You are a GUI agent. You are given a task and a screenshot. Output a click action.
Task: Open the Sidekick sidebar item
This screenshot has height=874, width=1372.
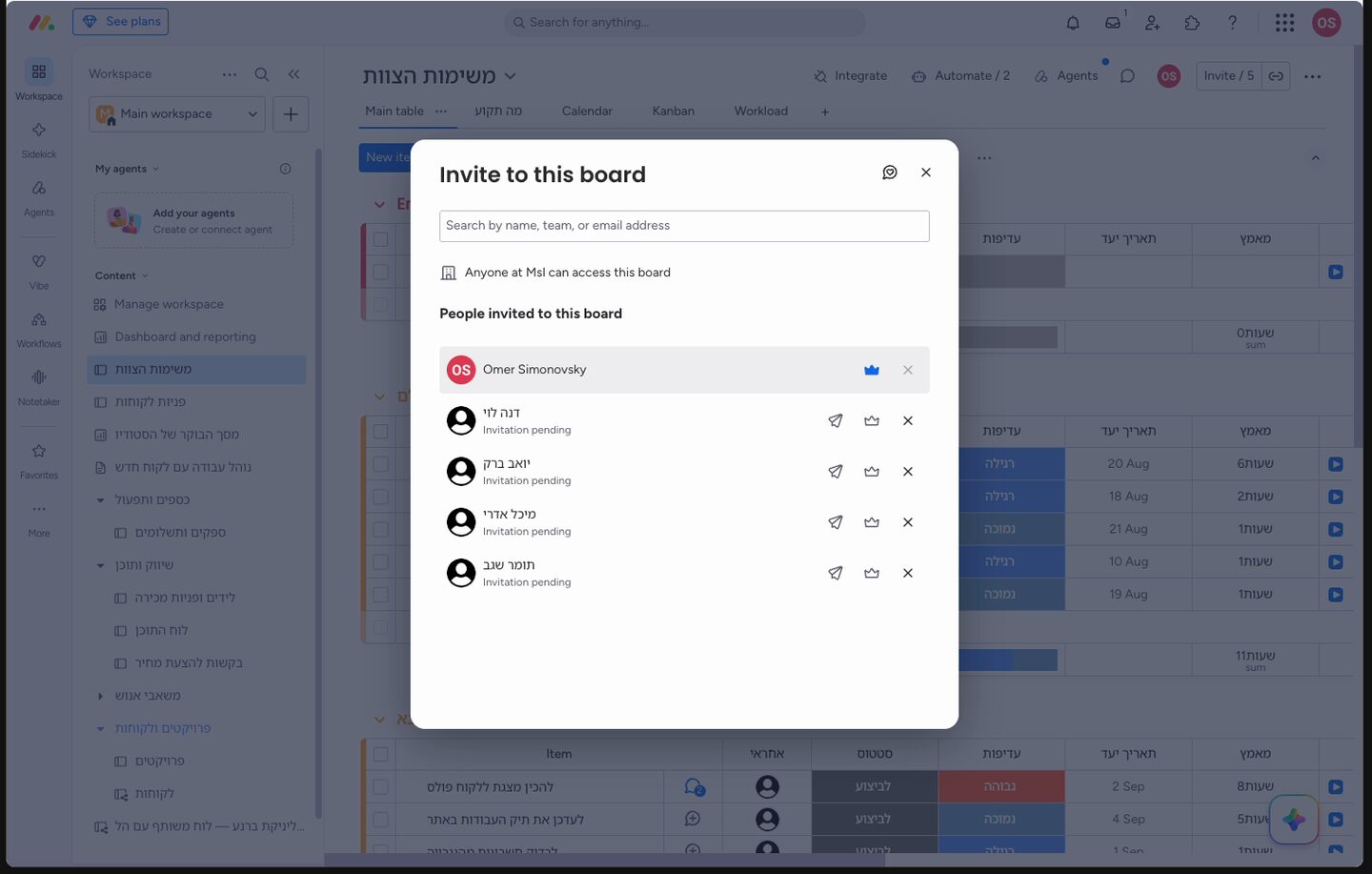[x=39, y=138]
